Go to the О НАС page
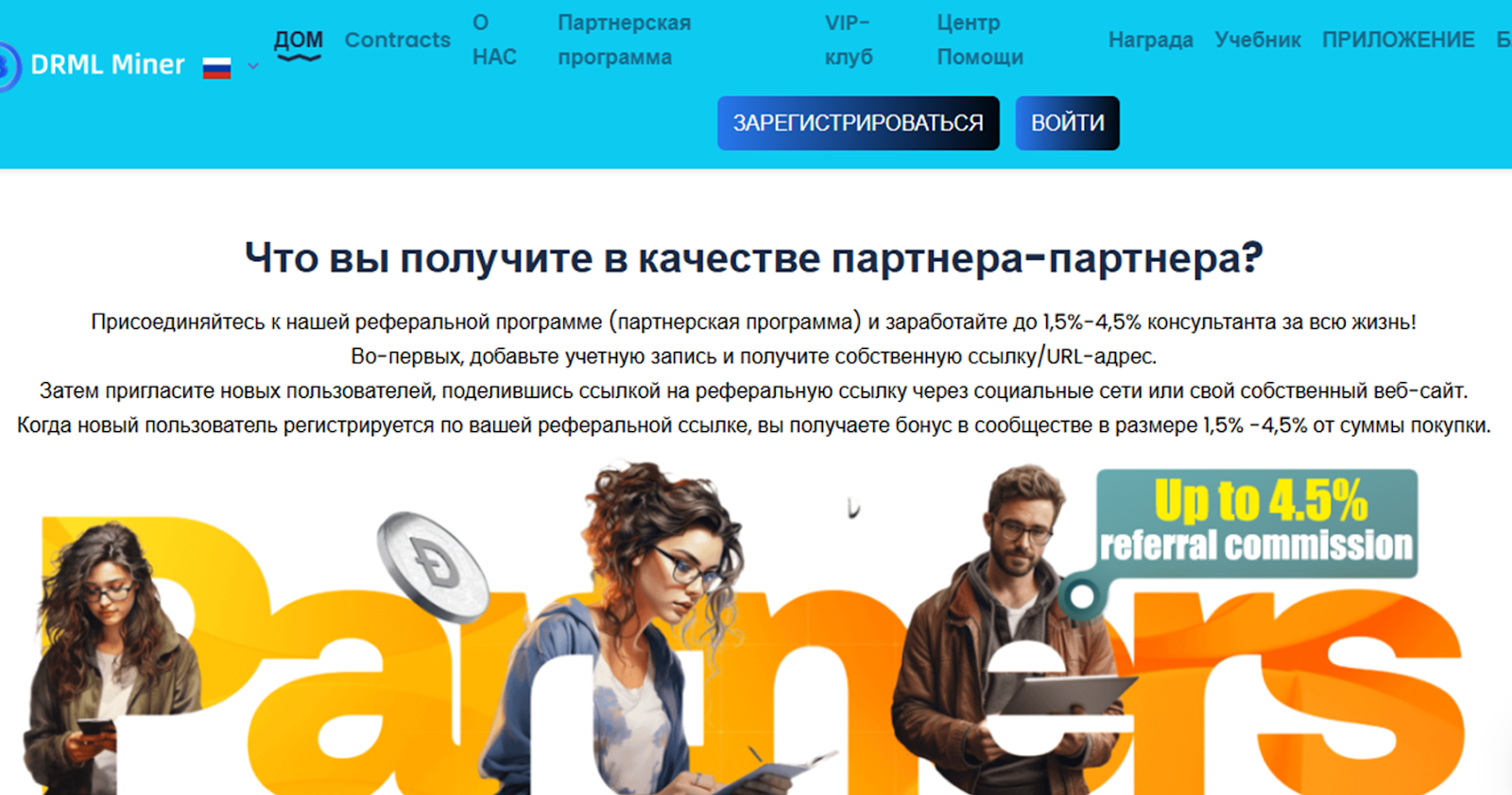Image resolution: width=1512 pixels, height=795 pixels. point(494,40)
